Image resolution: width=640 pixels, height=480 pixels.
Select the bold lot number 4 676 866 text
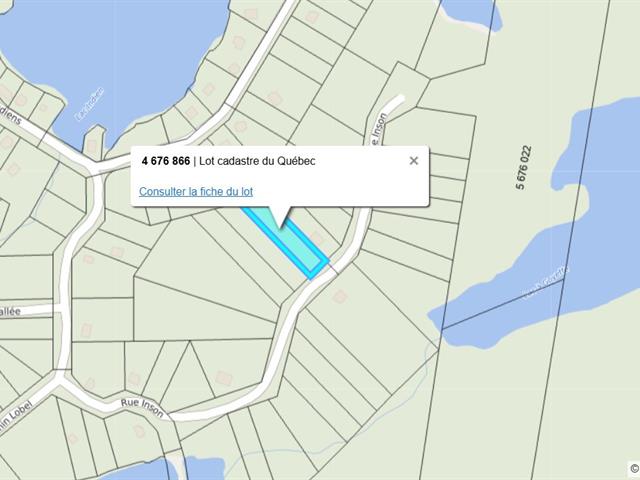(166, 161)
